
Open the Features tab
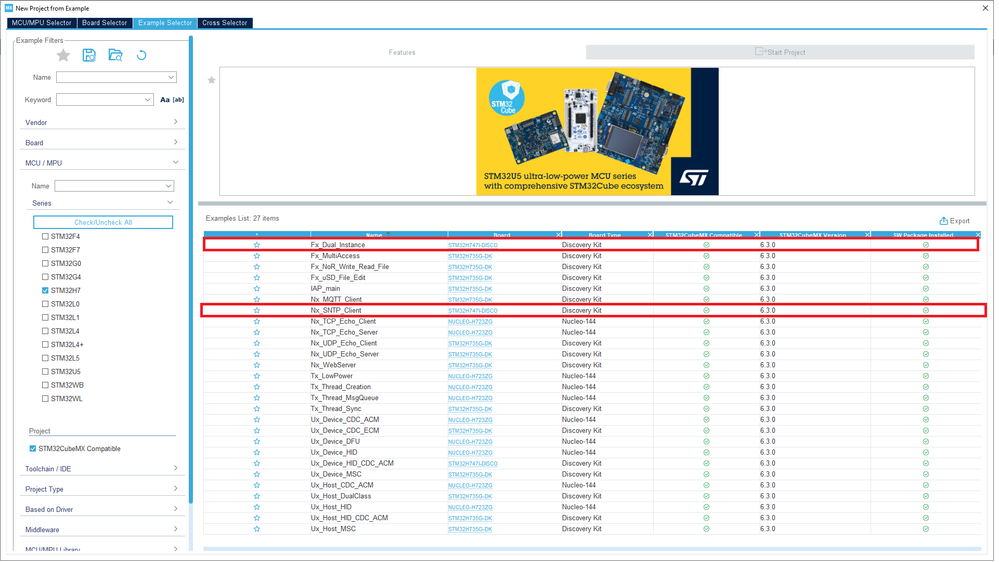402,52
